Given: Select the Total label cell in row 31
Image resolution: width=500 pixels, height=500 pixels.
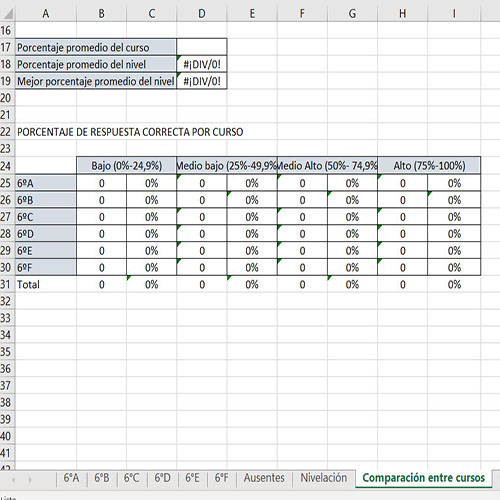Looking at the screenshot, I should point(46,284).
